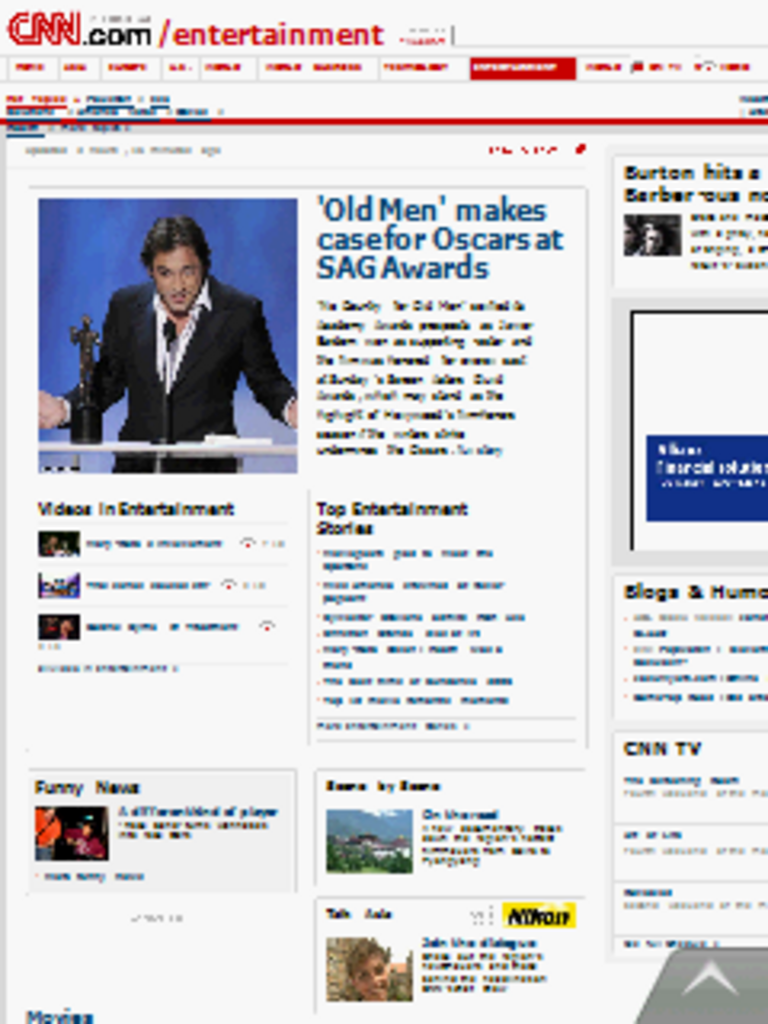Play the second video thumbnail in Videos in Entertainment
Image resolution: width=768 pixels, height=1024 pixels.
[x=59, y=585]
